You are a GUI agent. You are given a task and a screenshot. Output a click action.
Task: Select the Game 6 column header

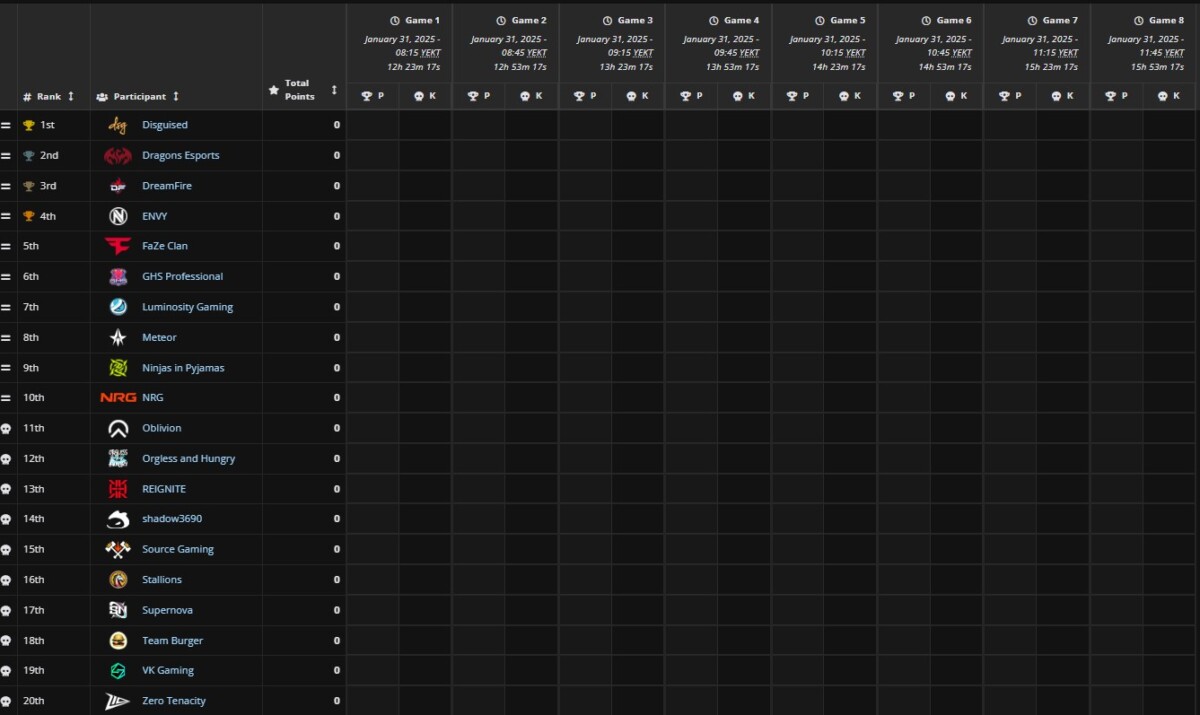(946, 20)
